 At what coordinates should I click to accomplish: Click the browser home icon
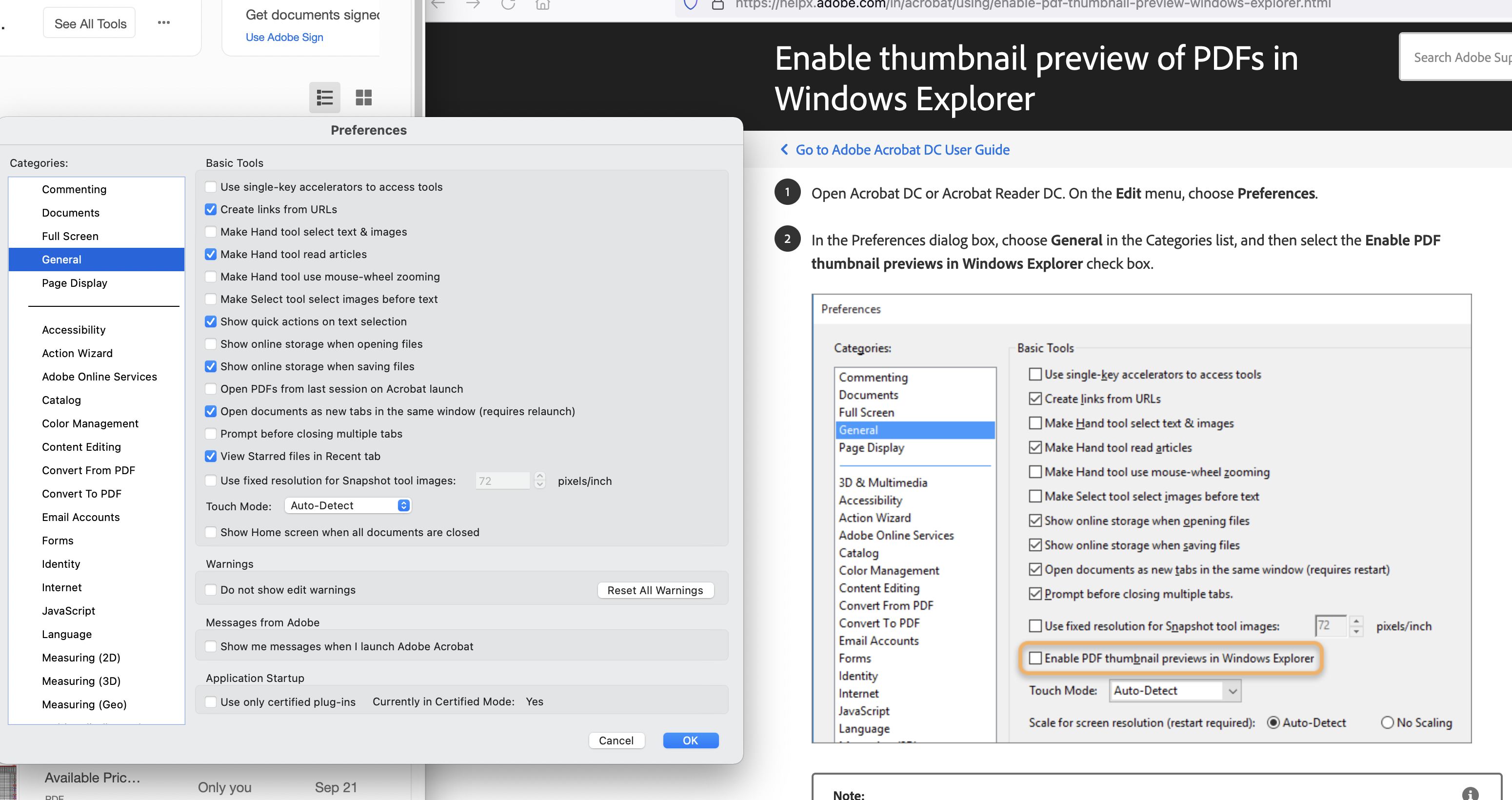(542, 5)
